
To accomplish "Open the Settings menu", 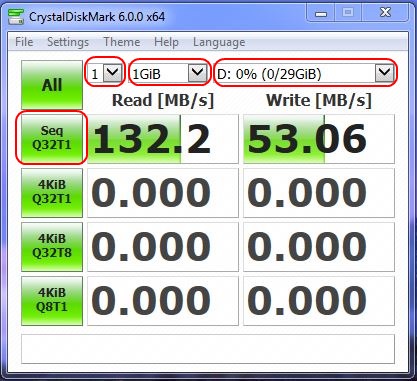I will [x=68, y=42].
